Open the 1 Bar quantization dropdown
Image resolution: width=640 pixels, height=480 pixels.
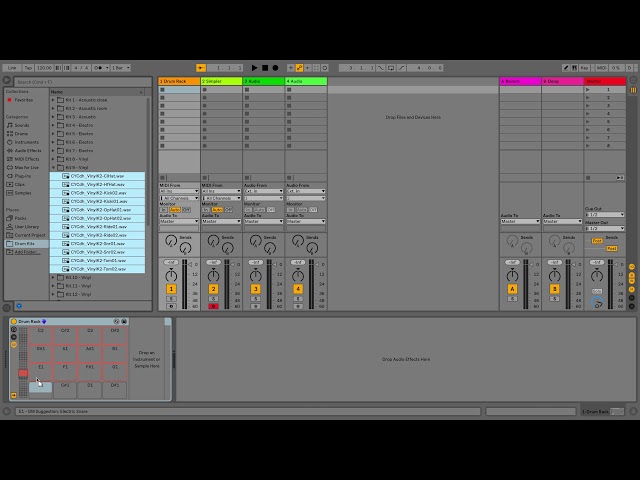121,68
